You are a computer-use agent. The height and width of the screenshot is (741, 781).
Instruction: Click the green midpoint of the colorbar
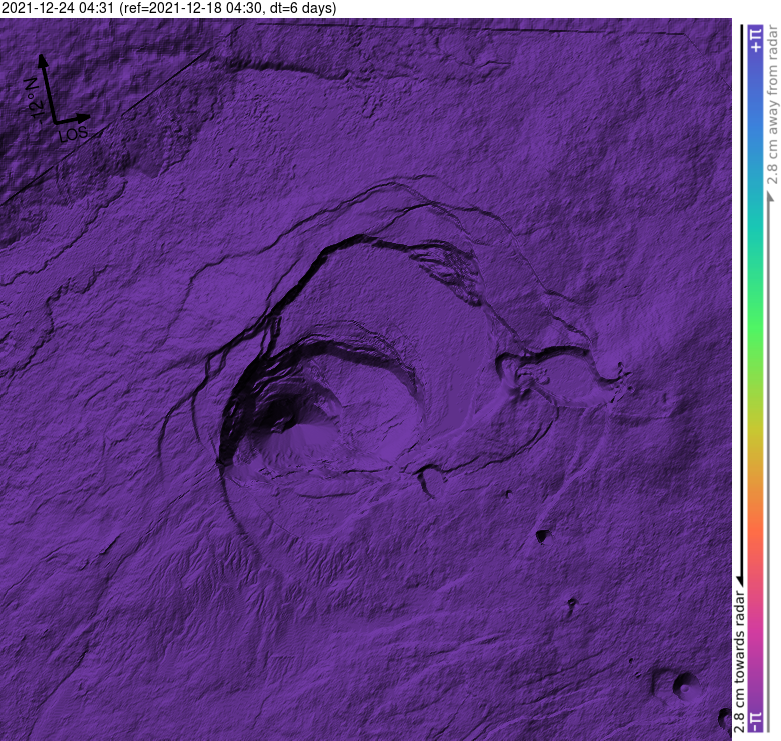[x=756, y=329]
